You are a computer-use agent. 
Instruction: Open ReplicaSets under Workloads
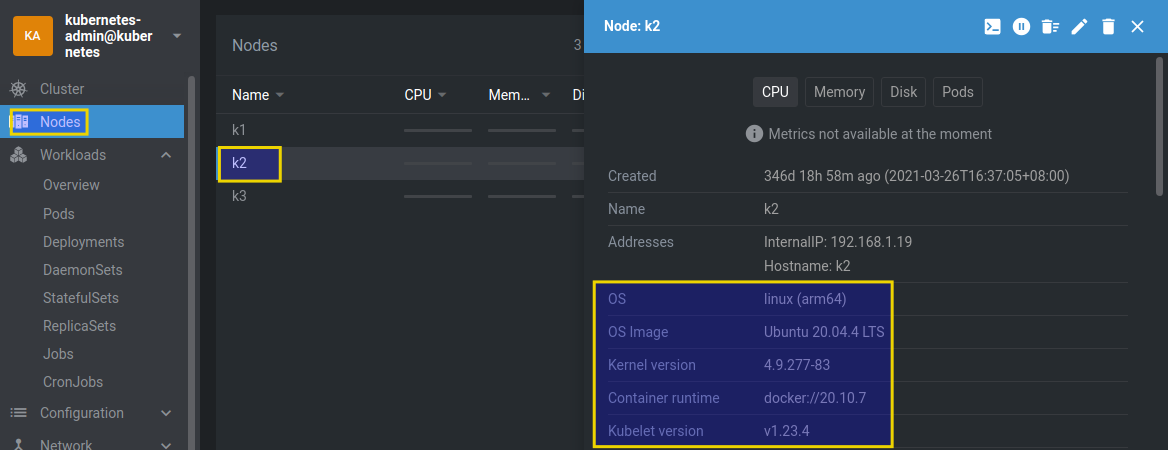click(80, 326)
